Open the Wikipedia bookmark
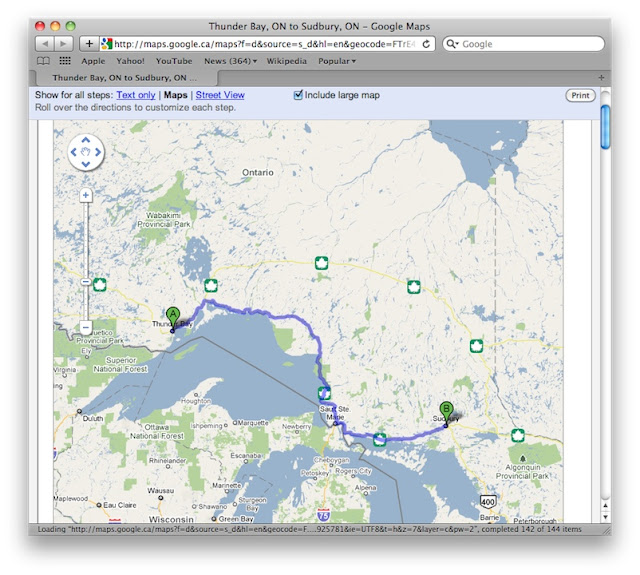640x575 pixels. [287, 61]
